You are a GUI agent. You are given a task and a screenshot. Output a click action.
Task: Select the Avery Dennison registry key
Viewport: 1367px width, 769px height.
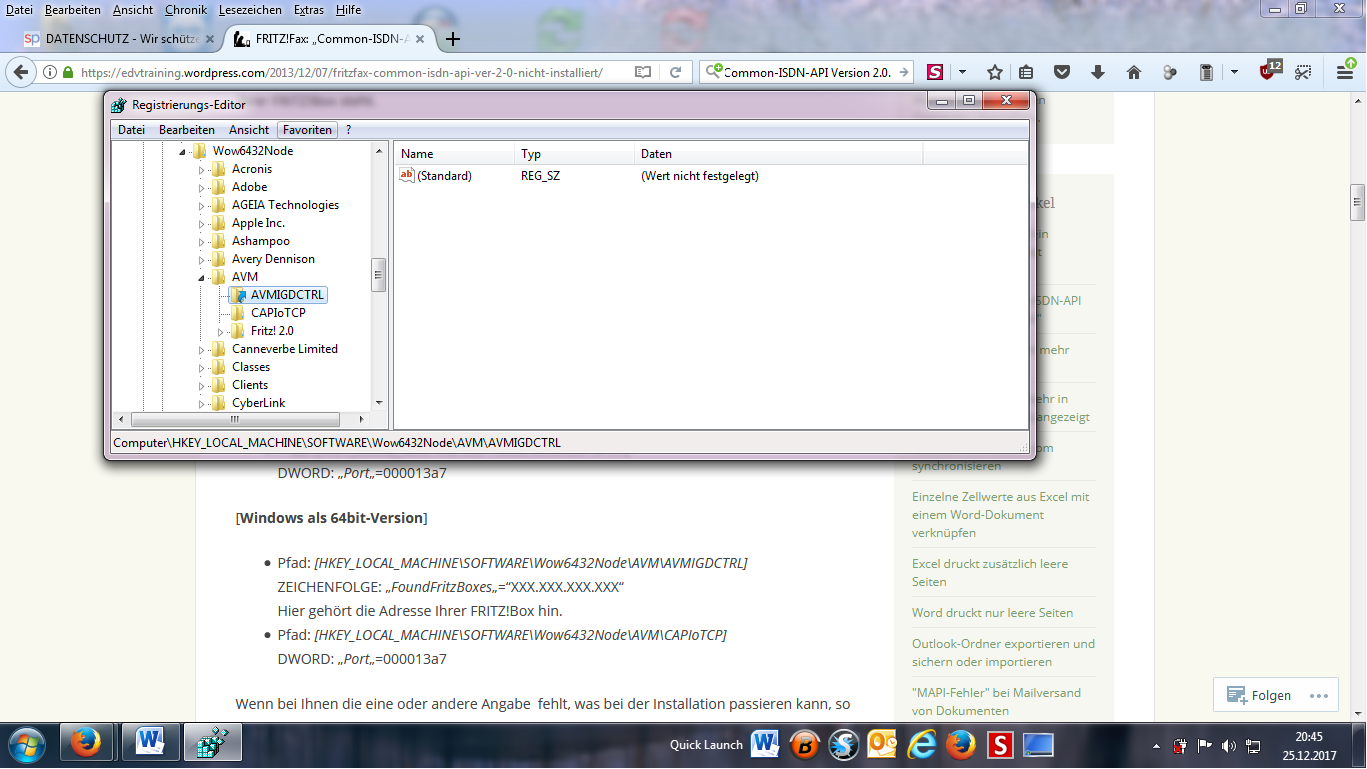(x=273, y=259)
